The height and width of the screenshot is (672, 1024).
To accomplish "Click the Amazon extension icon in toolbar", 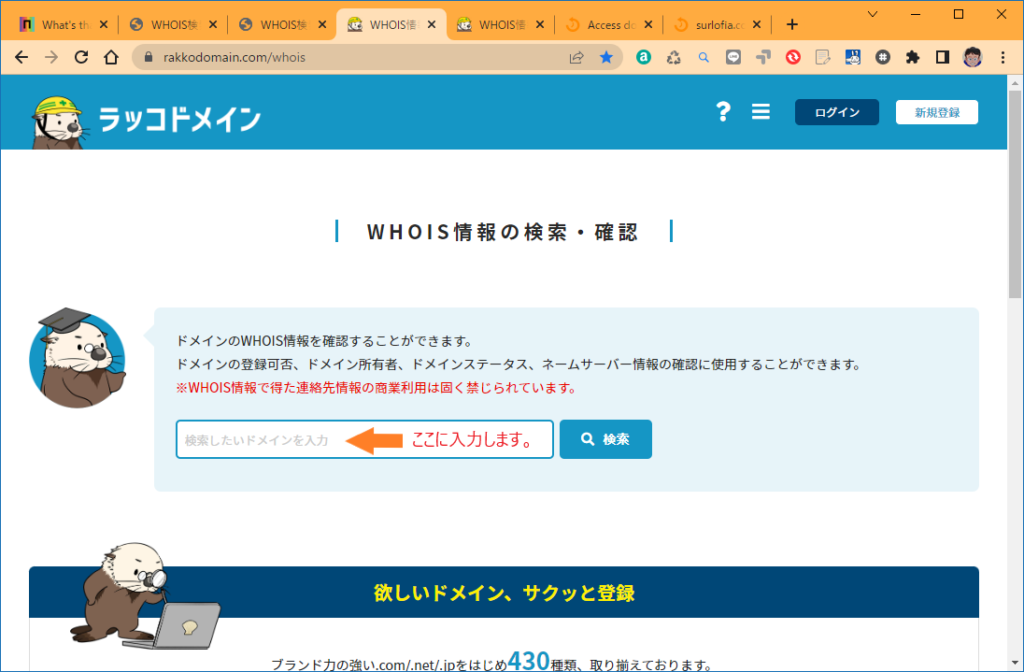I will [x=643, y=57].
